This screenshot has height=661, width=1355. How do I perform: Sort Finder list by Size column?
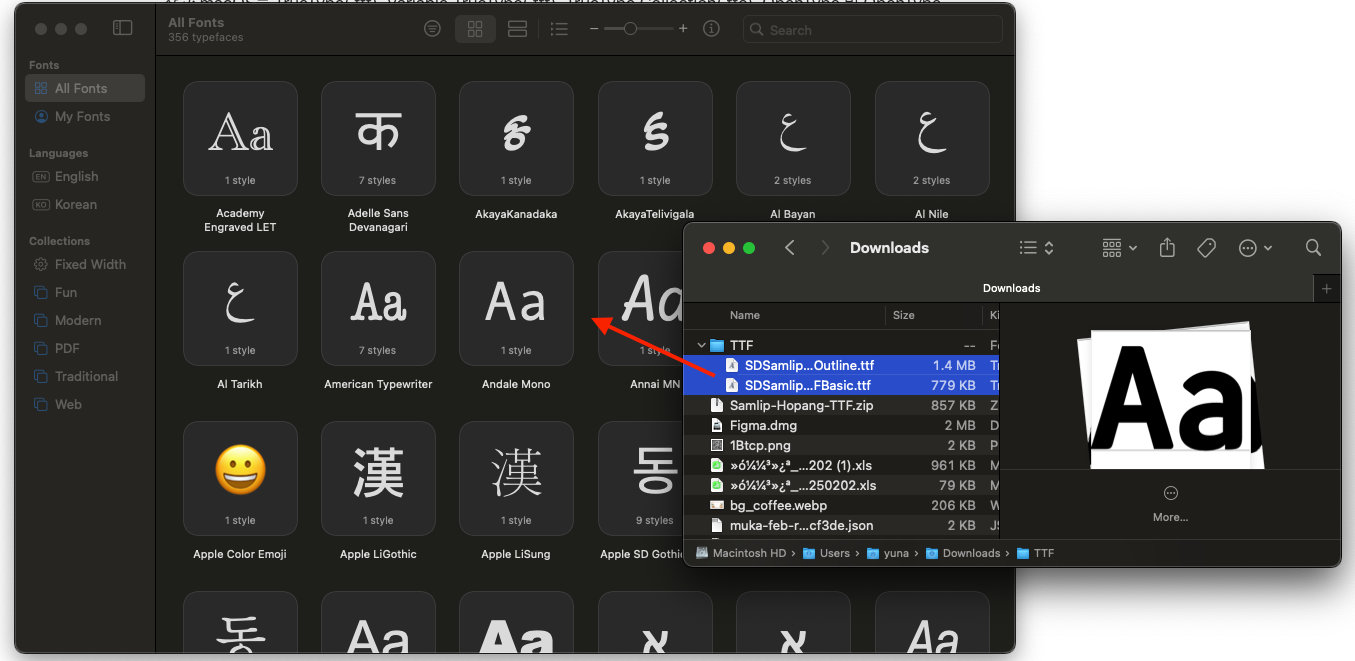point(904,315)
